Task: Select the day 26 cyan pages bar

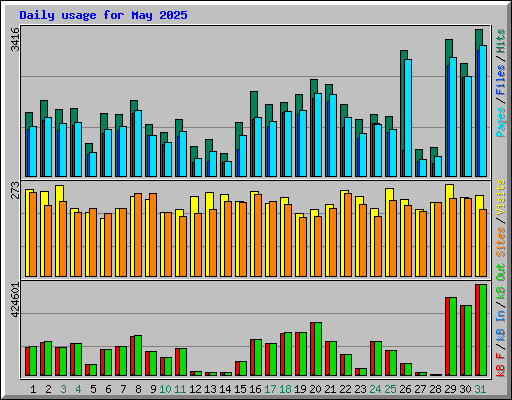Action: 408,118
